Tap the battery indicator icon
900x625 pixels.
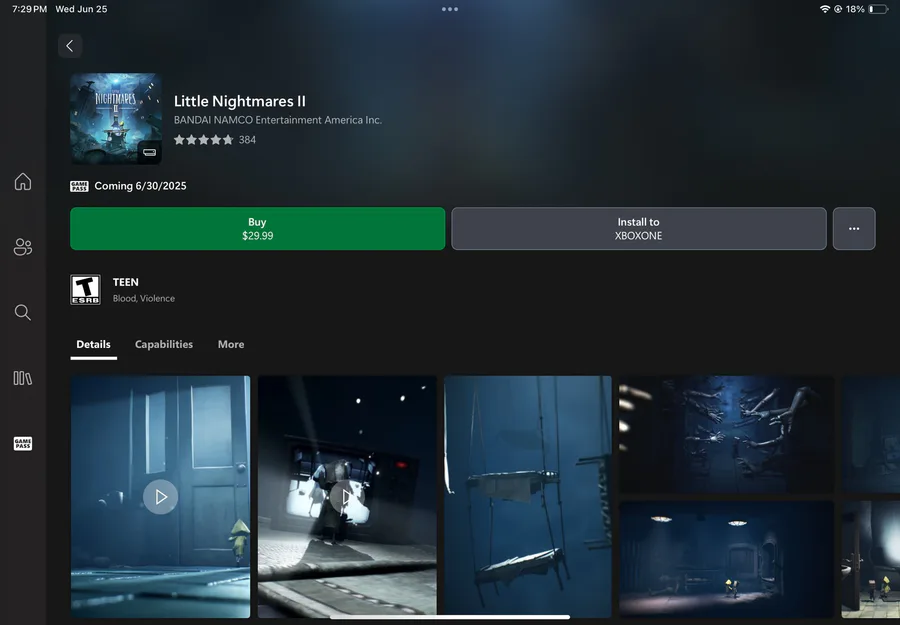[x=878, y=9]
